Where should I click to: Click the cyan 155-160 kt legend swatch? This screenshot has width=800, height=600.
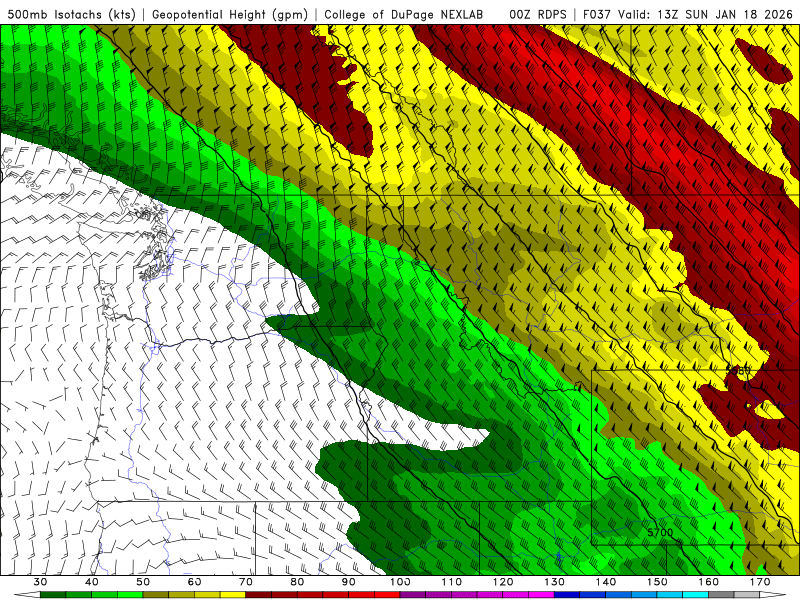[695, 595]
